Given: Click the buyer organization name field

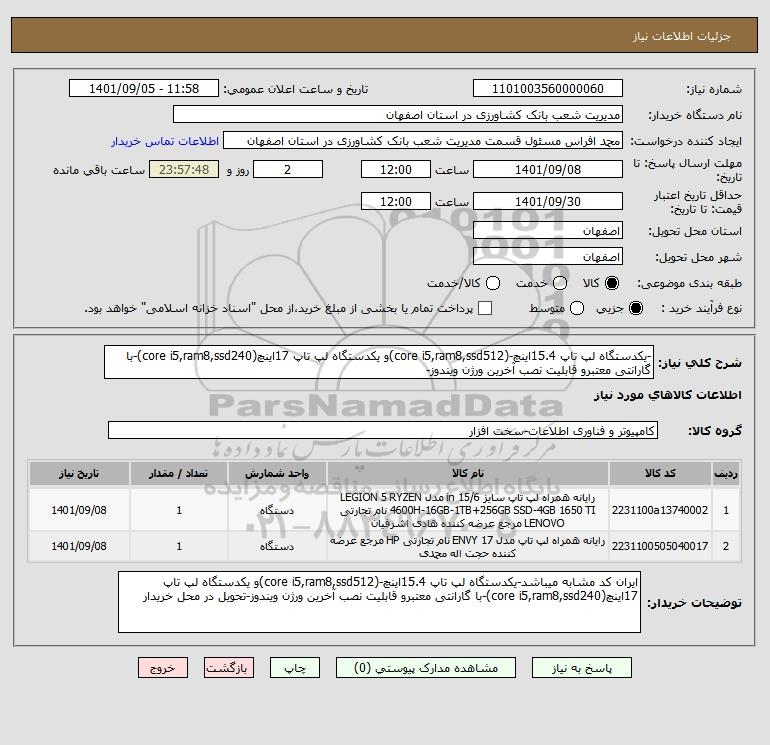Looking at the screenshot, I should click(x=398, y=115).
